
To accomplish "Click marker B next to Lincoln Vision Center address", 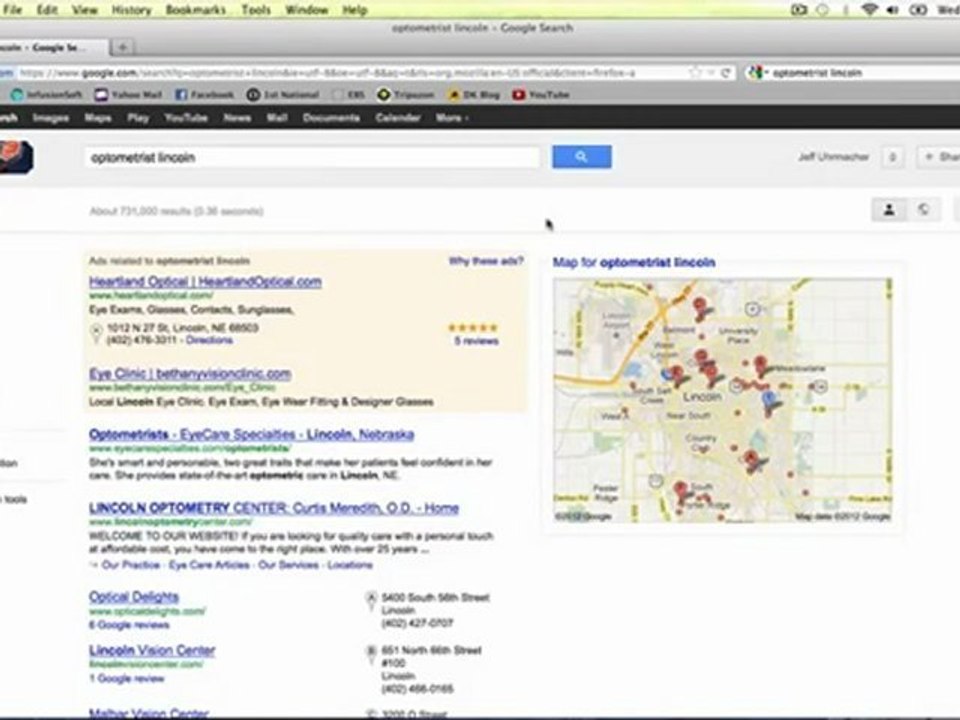I will click(370, 652).
